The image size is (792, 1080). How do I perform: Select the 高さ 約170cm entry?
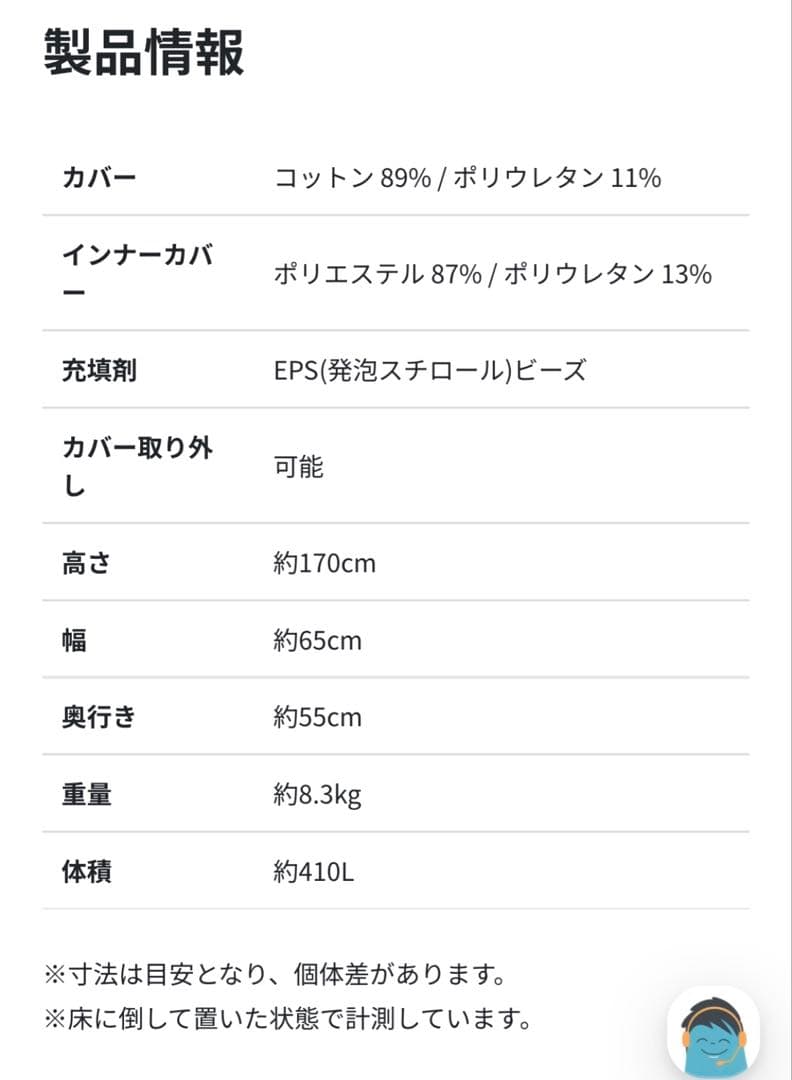tap(325, 562)
